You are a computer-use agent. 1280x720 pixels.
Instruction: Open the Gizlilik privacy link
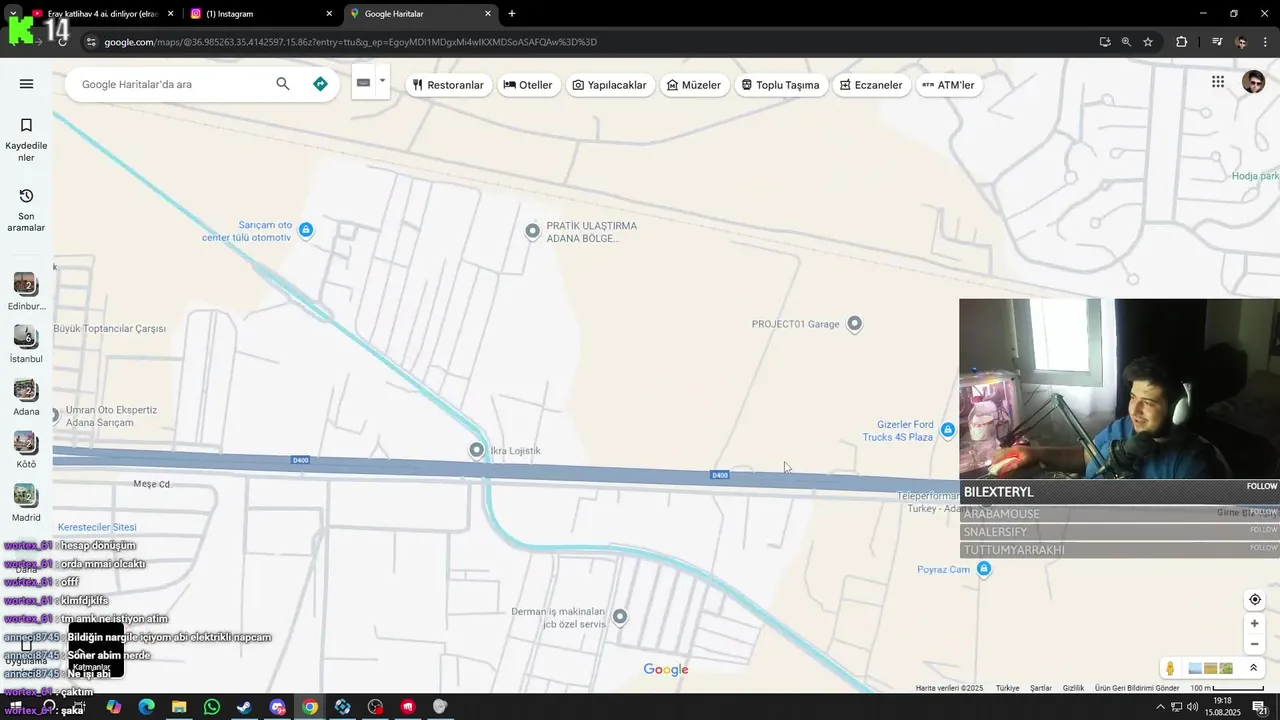pos(1073,688)
